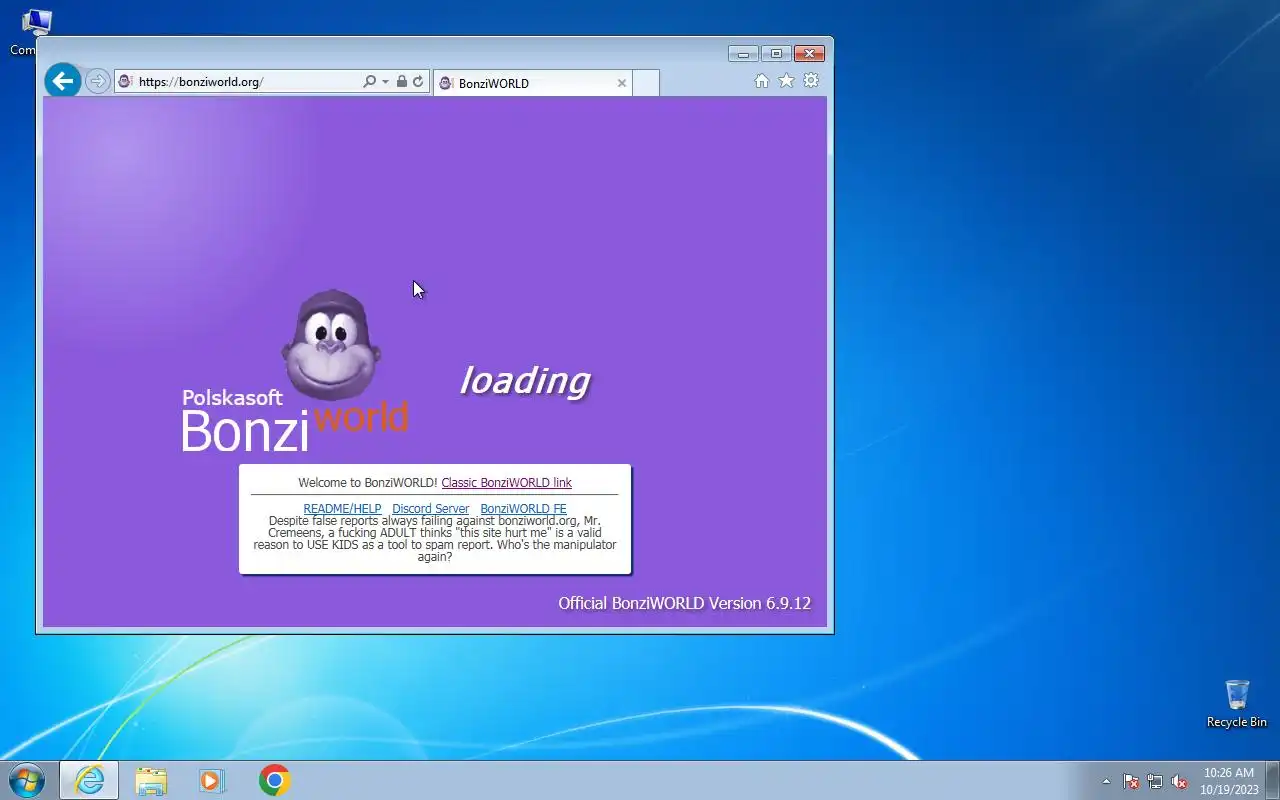Screen dimensions: 1280x800
Task: View the security lock icon report
Action: (x=401, y=82)
